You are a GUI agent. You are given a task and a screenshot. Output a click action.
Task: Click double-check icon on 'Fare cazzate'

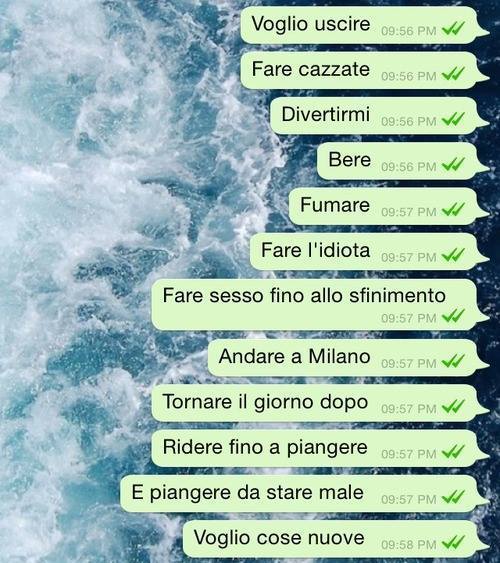(x=453, y=74)
